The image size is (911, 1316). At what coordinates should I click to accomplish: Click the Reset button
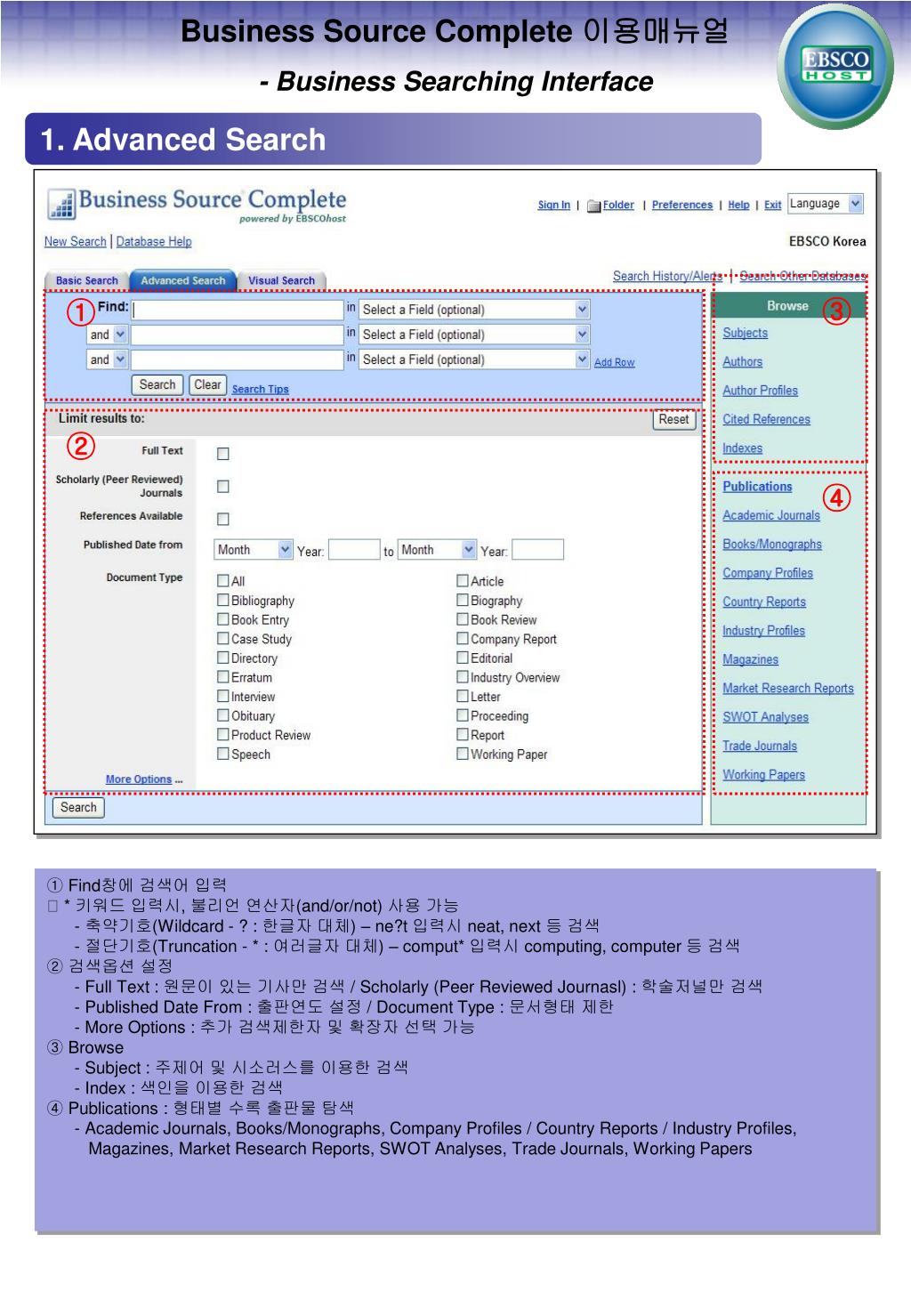pos(673,420)
